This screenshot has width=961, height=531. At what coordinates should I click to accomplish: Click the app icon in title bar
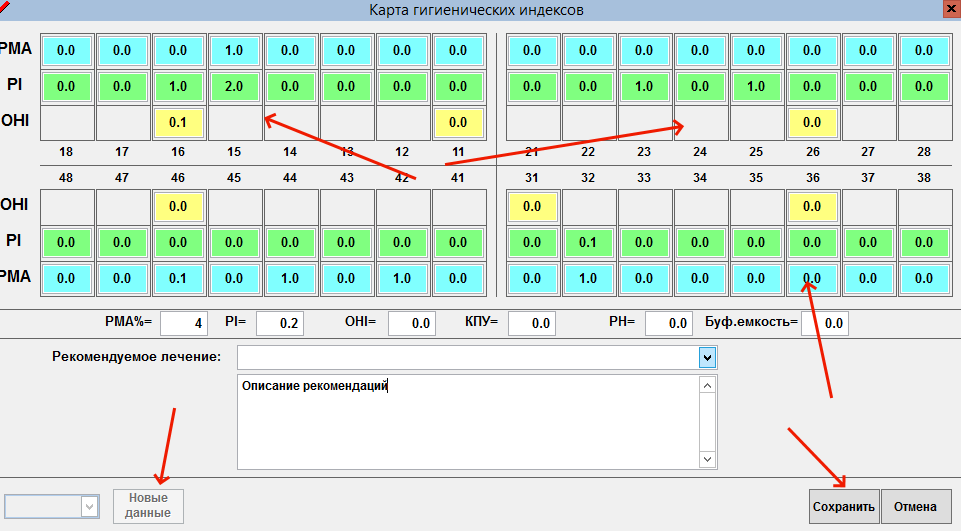tap(6, 9)
